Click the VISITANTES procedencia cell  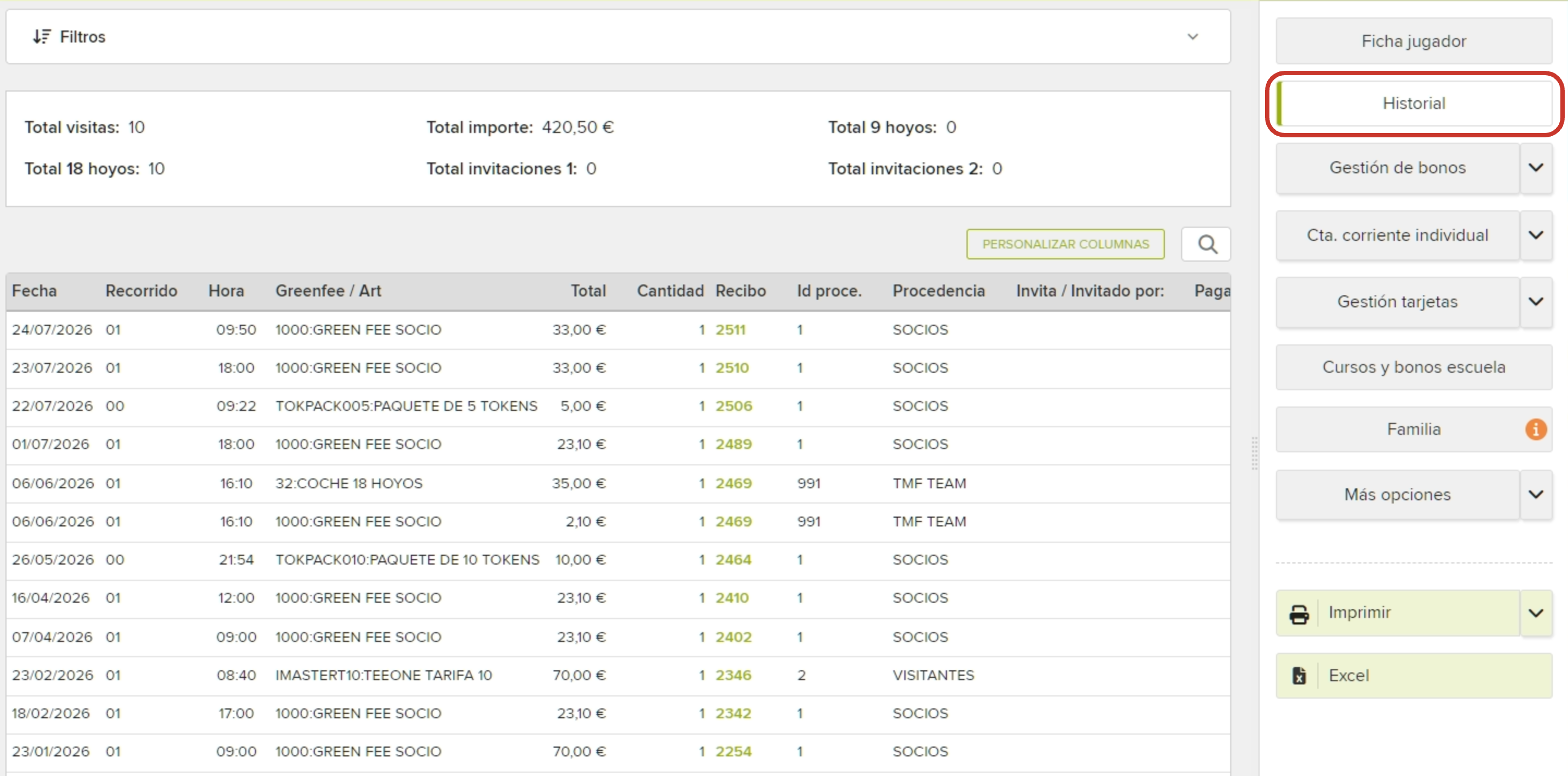click(933, 676)
